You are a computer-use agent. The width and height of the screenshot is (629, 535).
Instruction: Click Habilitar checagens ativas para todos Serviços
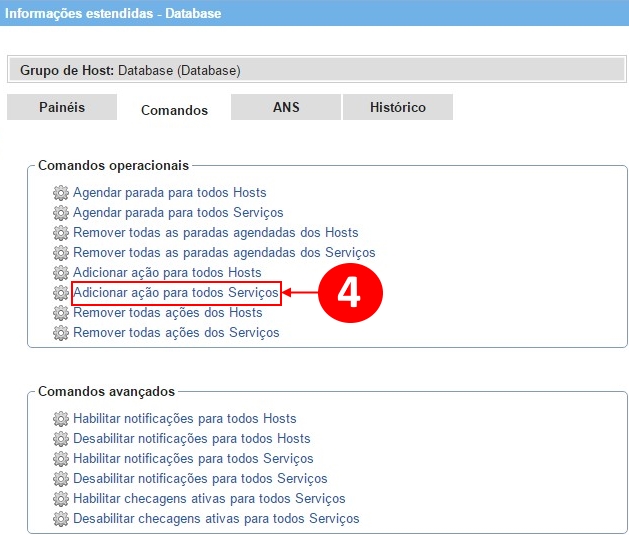[209, 498]
